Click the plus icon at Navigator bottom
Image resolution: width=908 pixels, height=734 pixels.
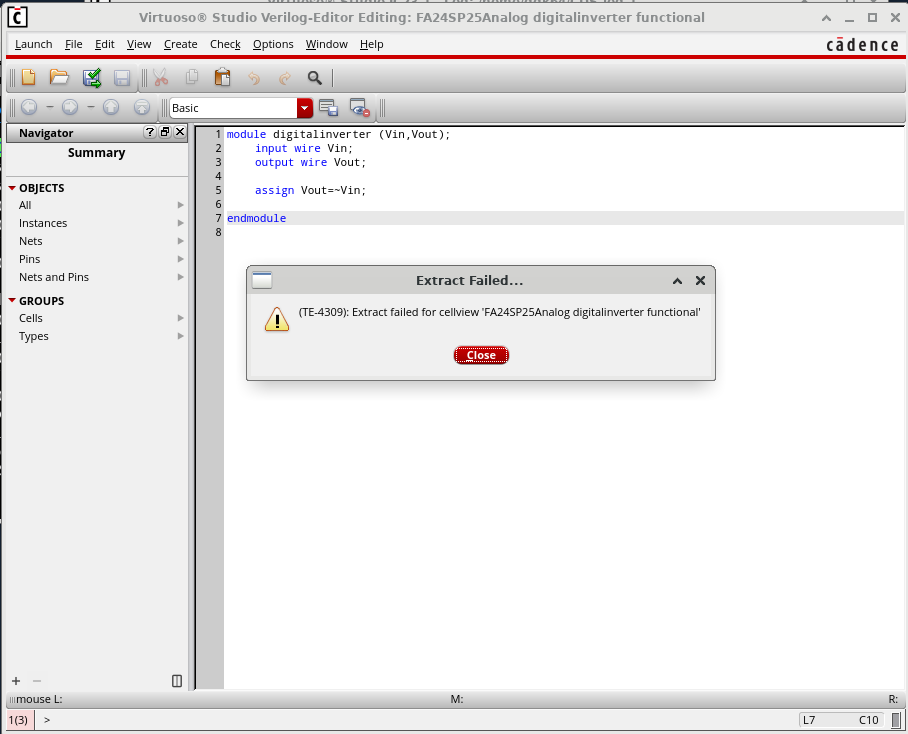pyautogui.click(x=16, y=681)
